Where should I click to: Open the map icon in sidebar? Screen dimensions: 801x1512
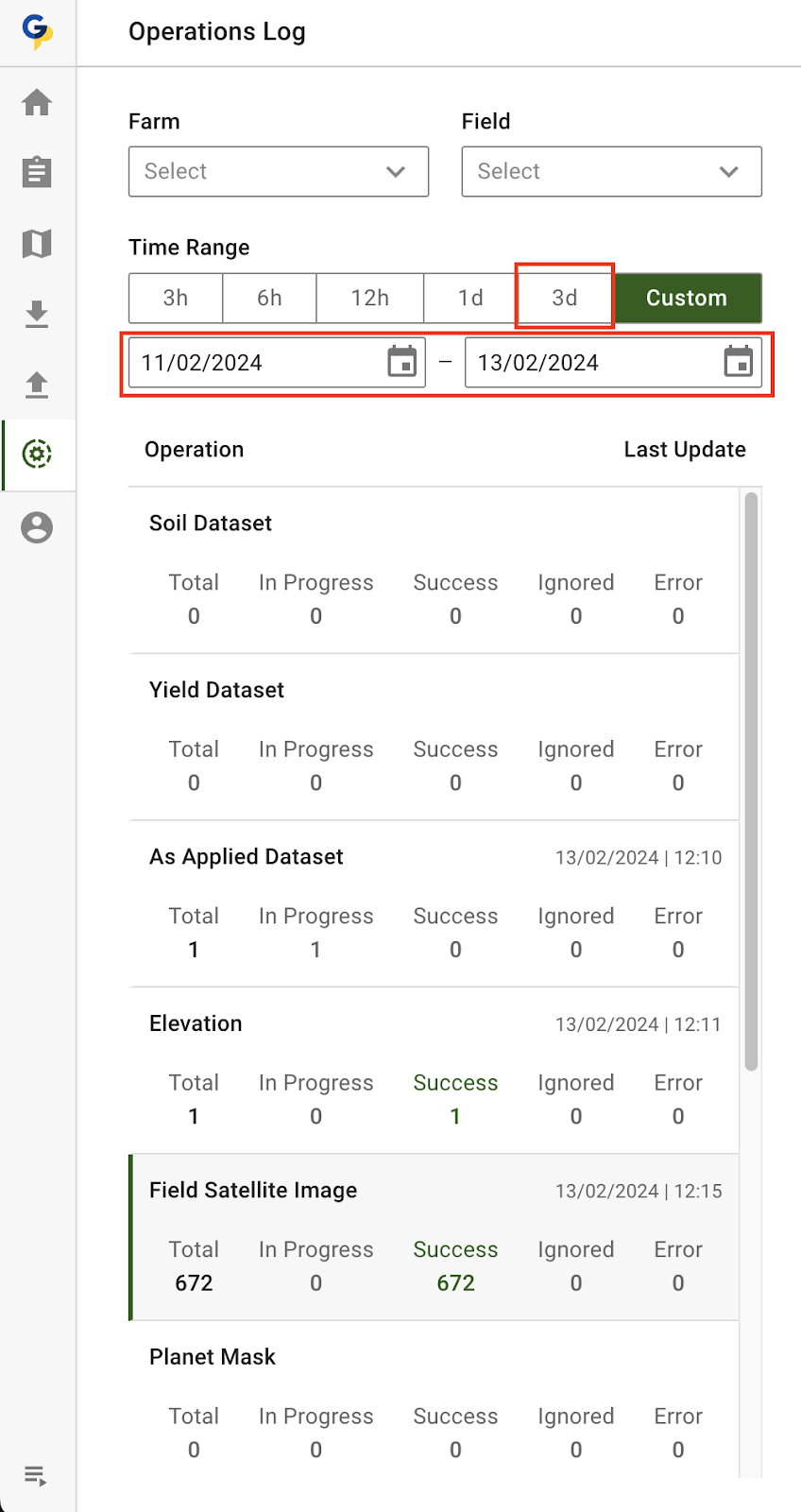(37, 244)
